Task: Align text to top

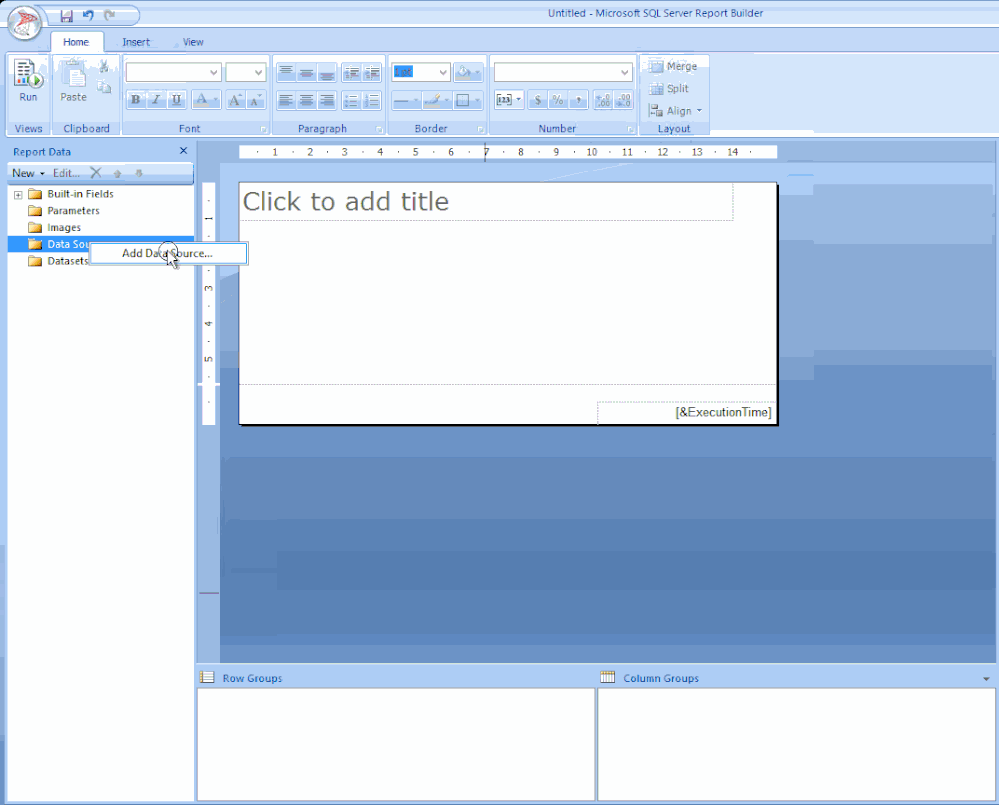Action: 286,73
